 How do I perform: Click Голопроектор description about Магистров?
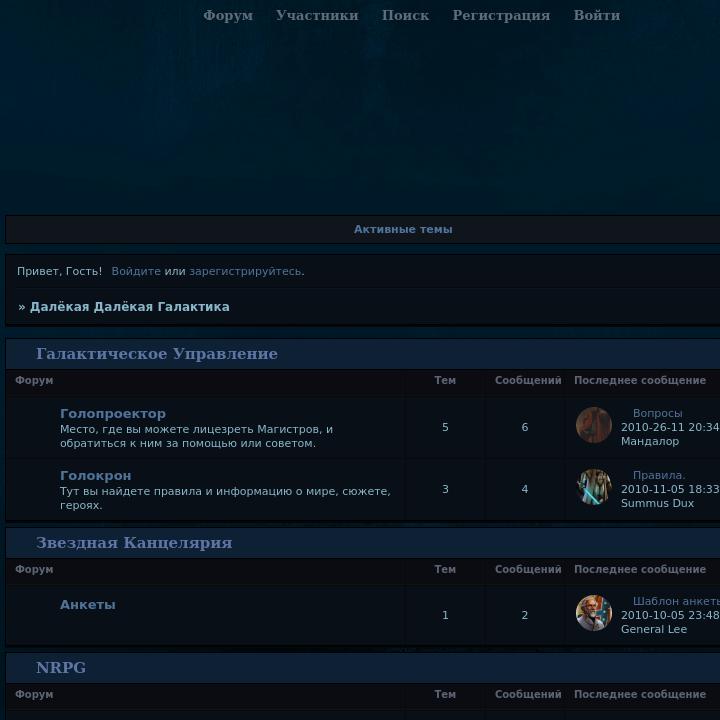pyautogui.click(x=197, y=436)
